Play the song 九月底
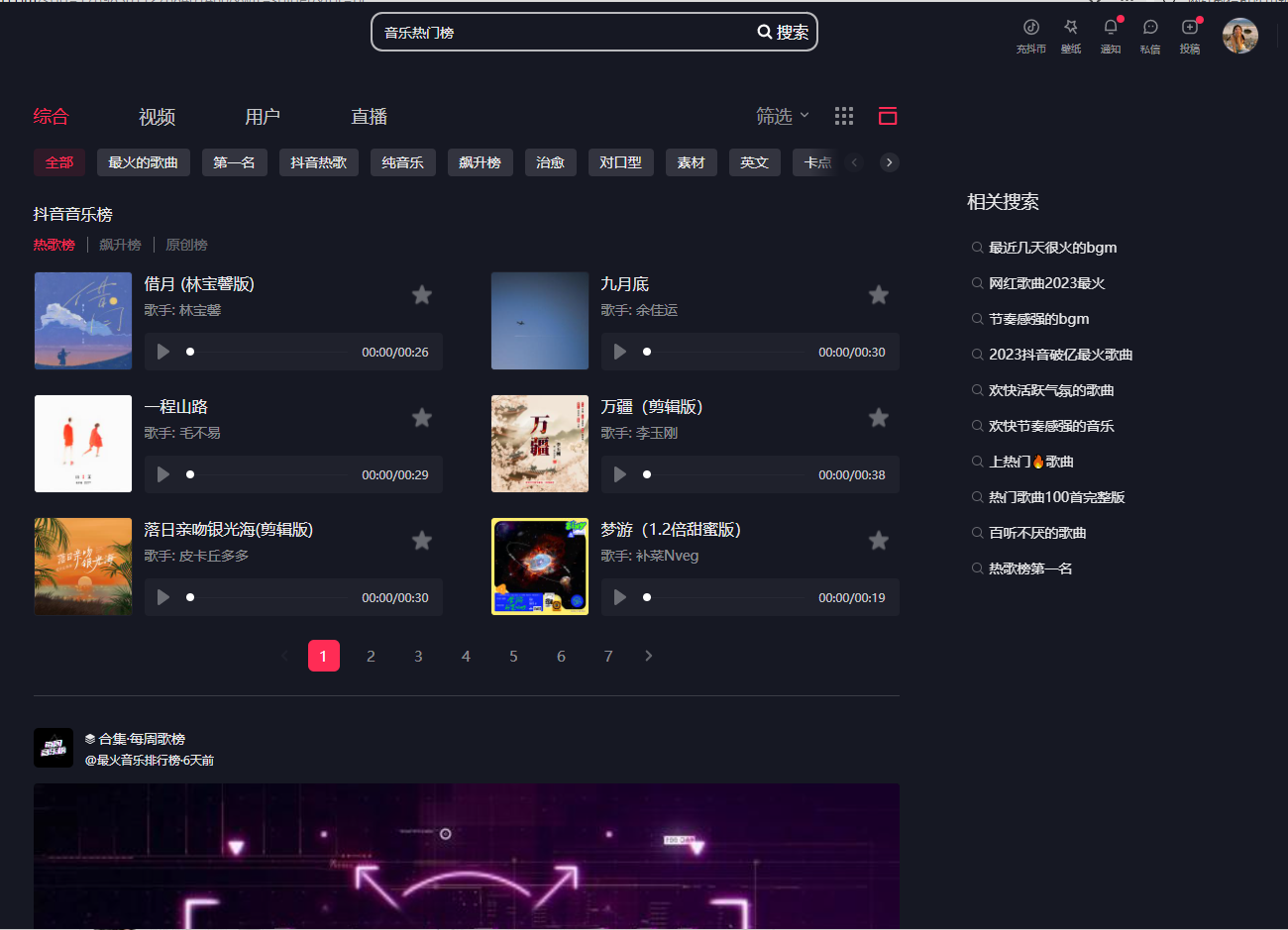 (620, 352)
